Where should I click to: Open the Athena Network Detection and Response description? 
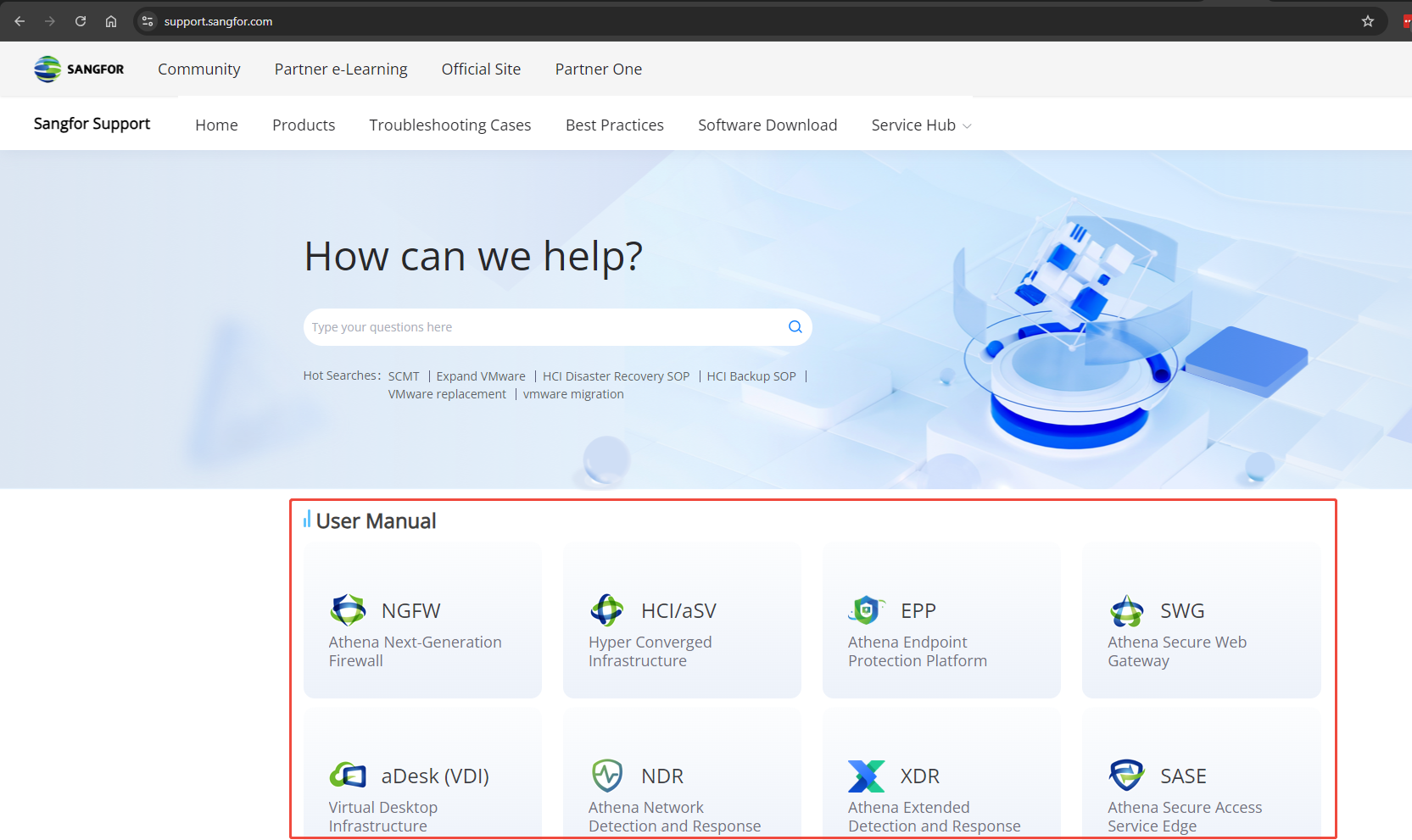[675, 817]
